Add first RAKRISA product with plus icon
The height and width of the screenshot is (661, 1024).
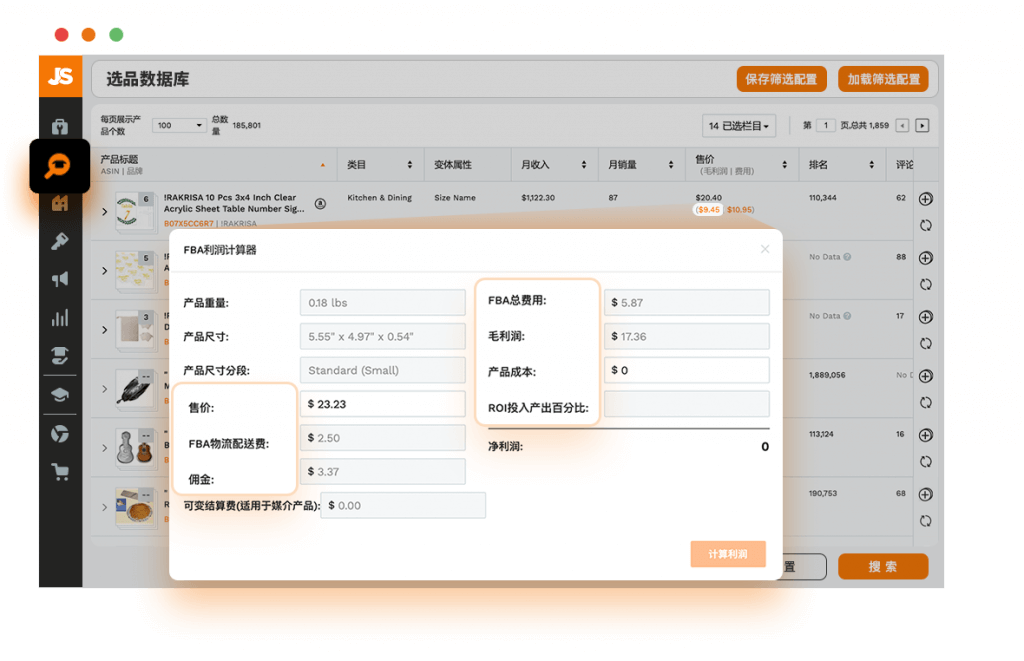(925, 199)
